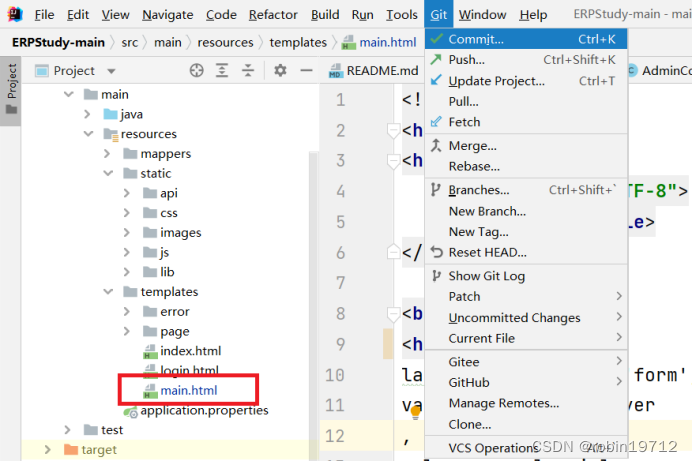
Task: Select Rebase... in Git menu
Action: point(526,166)
